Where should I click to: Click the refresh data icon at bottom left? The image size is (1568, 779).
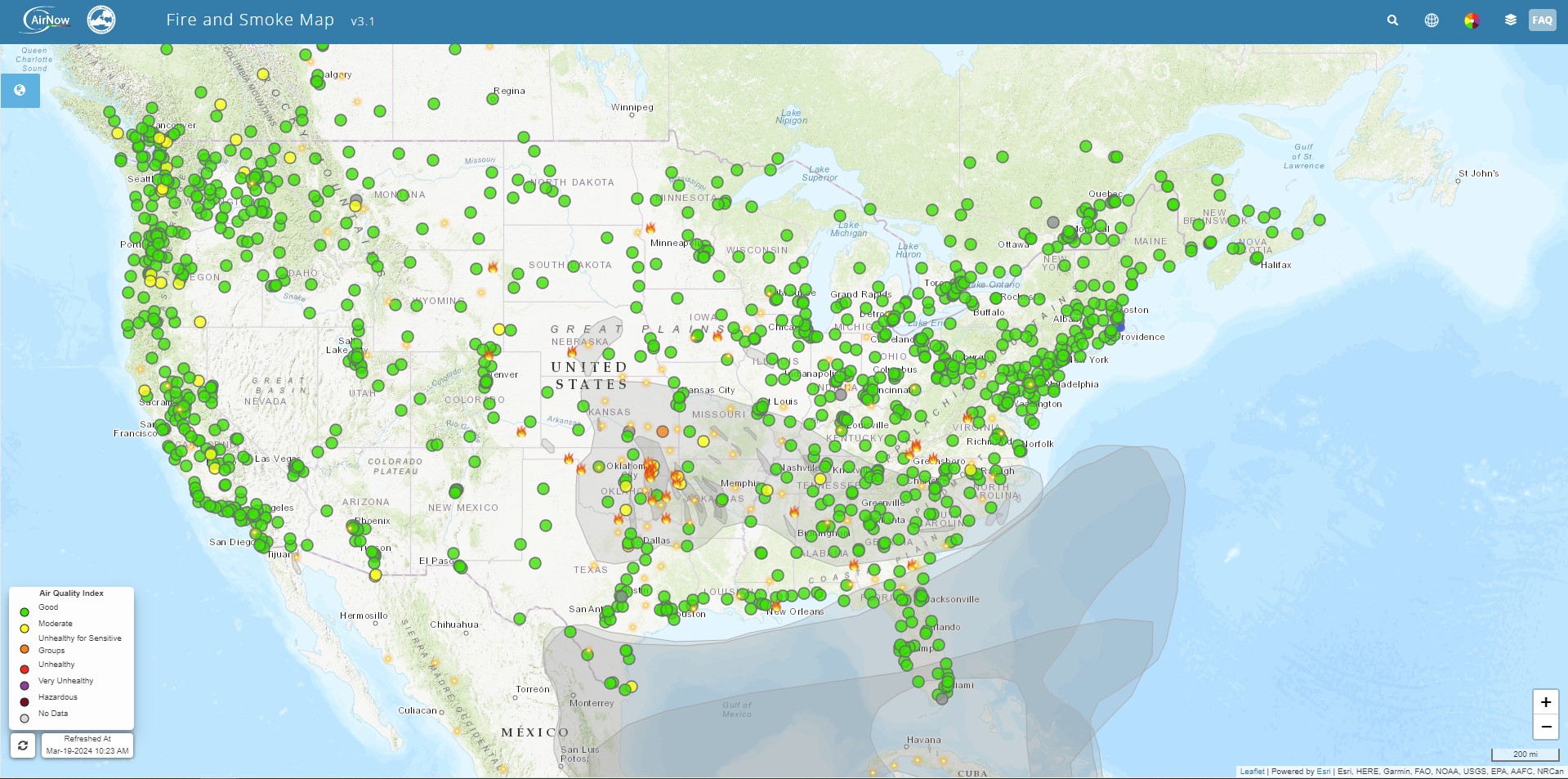(23, 745)
